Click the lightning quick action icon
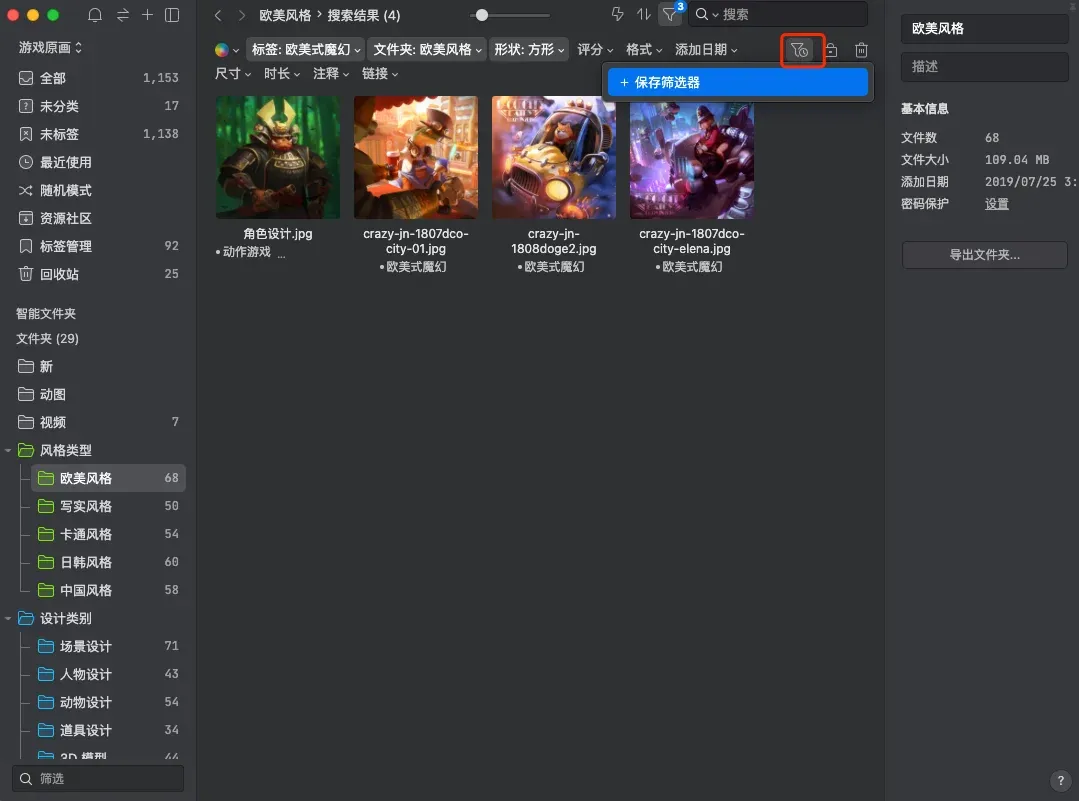This screenshot has width=1079, height=801. [617, 14]
